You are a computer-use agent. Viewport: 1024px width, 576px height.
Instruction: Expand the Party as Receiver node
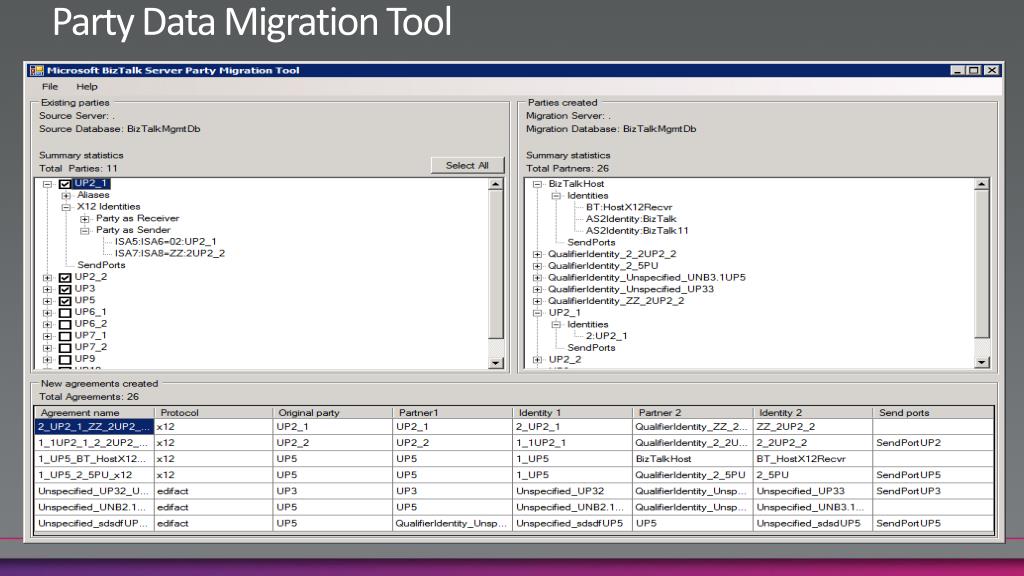[85, 219]
